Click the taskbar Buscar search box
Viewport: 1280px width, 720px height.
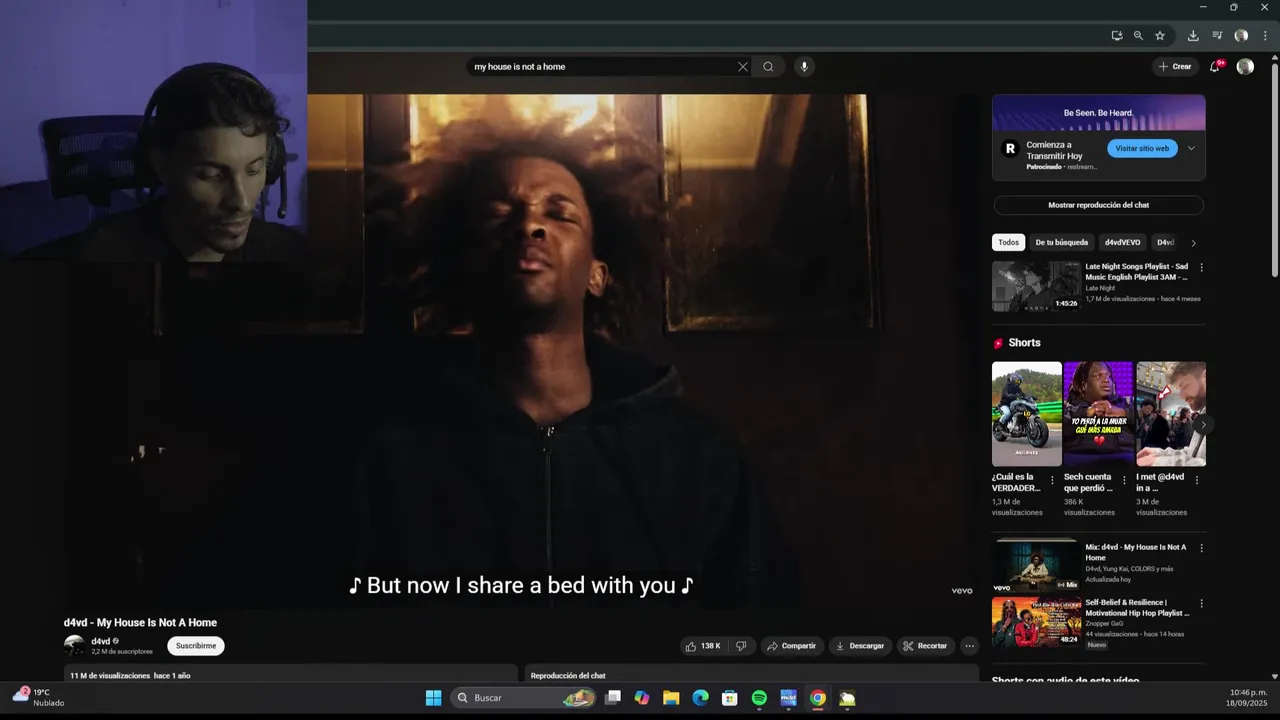click(x=522, y=698)
